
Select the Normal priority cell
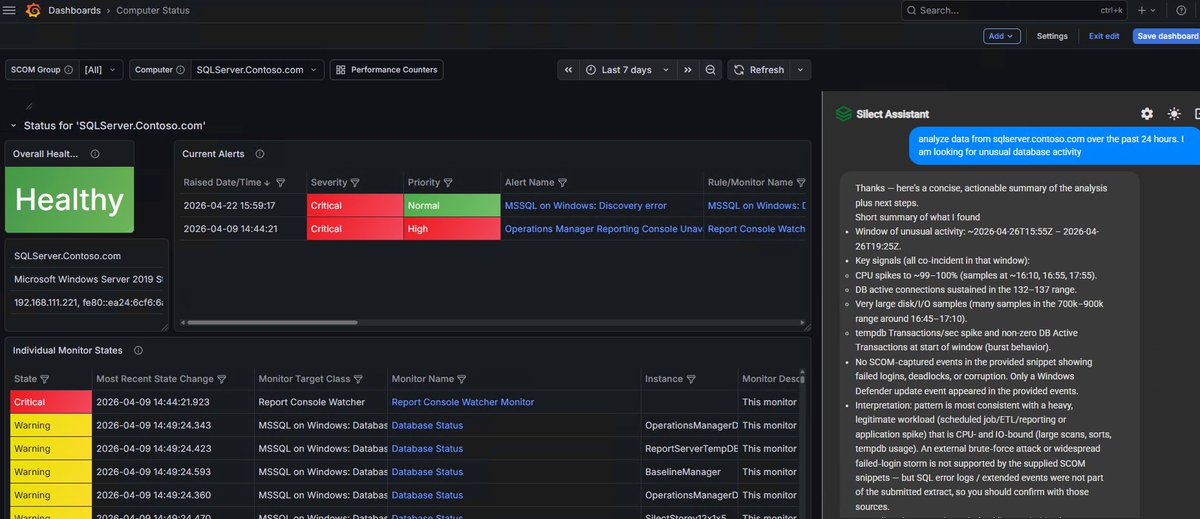pyautogui.click(x=450, y=205)
